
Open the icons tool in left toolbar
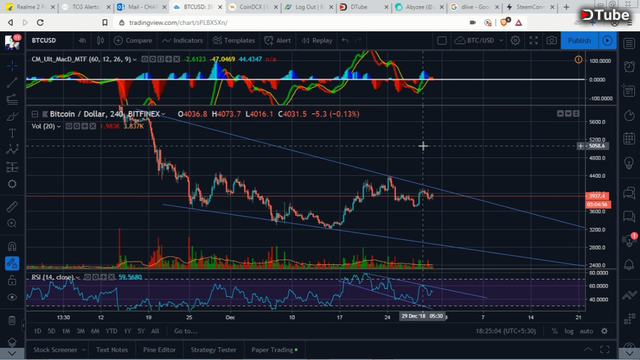pyautogui.click(x=12, y=184)
